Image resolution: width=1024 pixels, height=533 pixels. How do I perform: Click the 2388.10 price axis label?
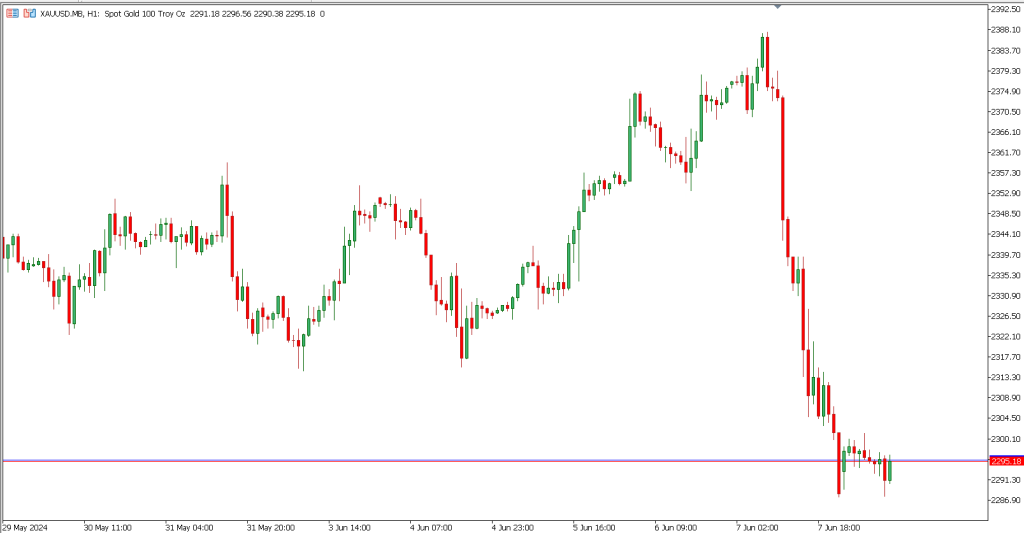[1007, 29]
